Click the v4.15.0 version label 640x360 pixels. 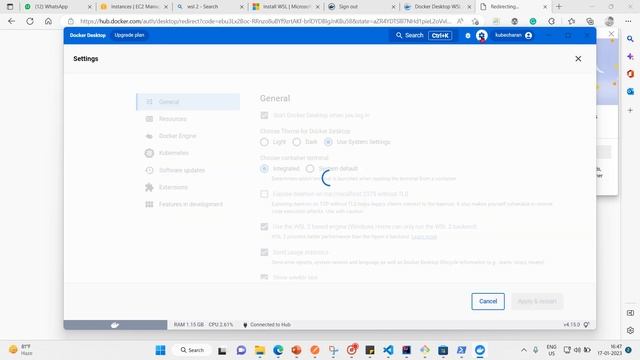point(571,325)
